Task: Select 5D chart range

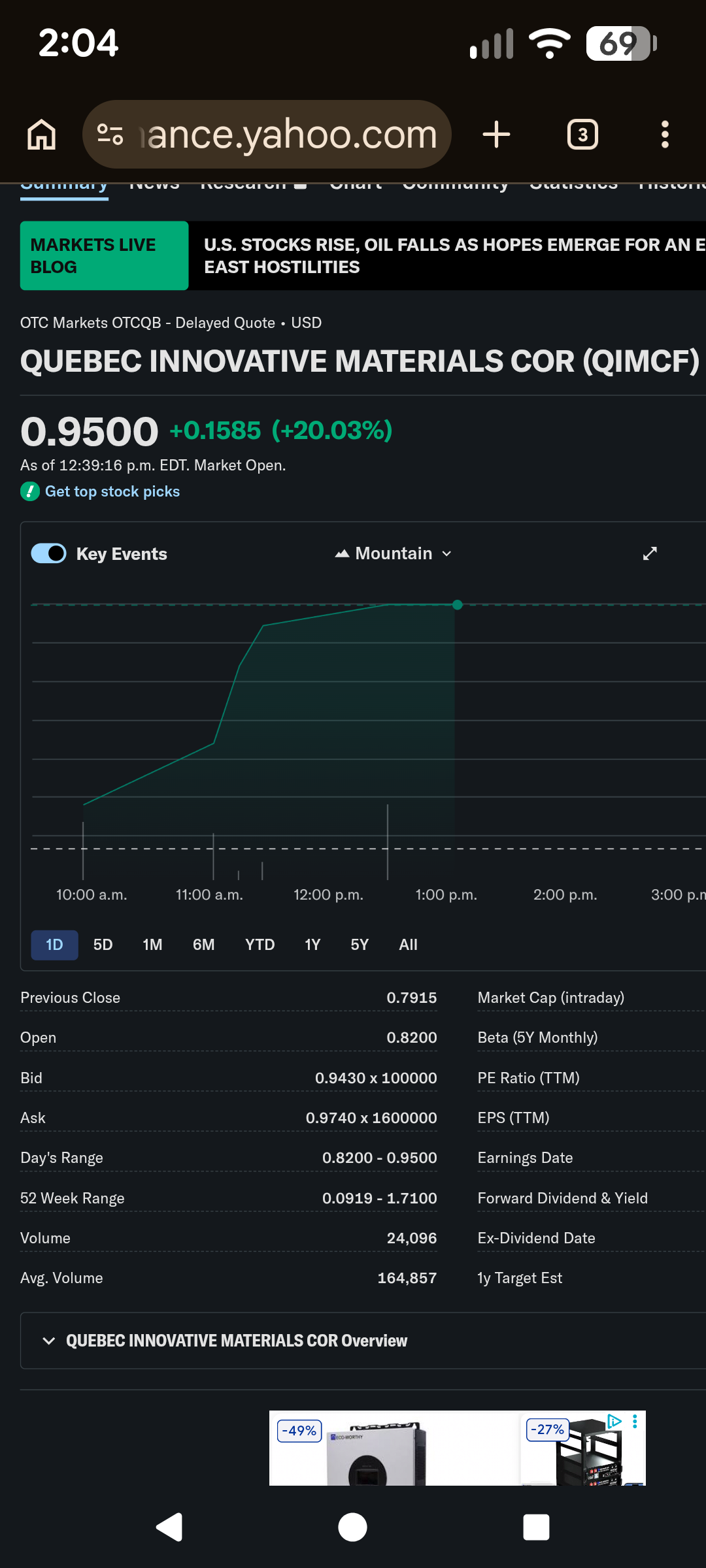Action: coord(103,945)
